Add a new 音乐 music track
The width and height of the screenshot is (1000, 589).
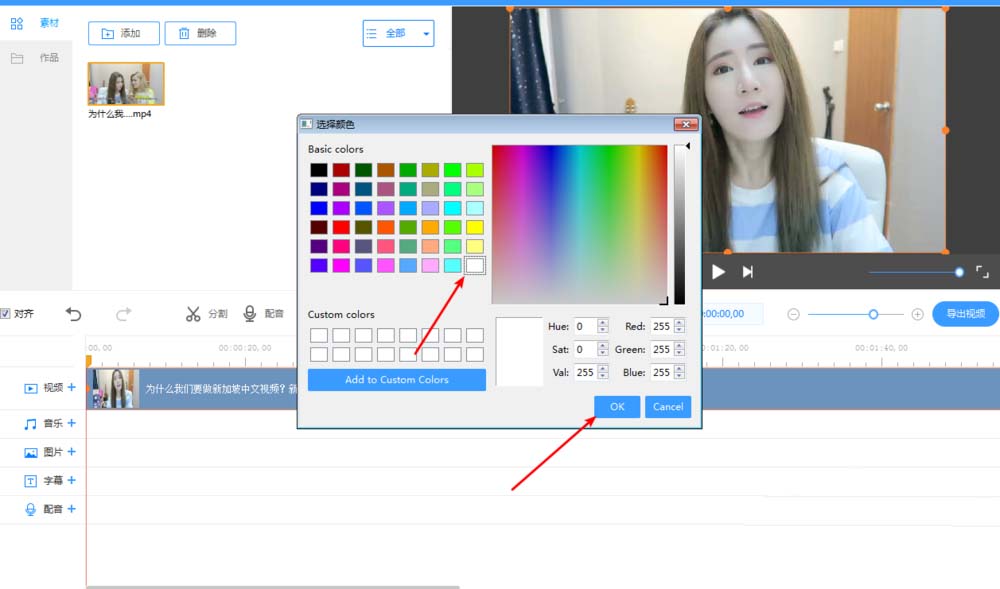71,424
